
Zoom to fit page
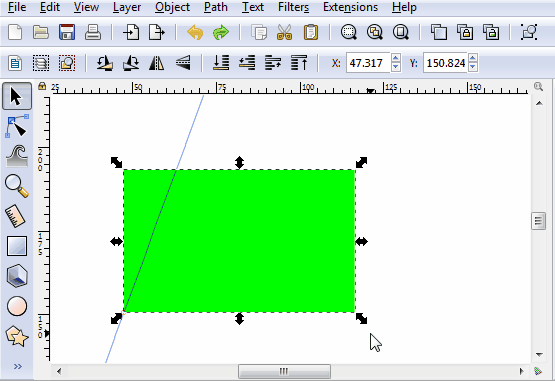(401, 33)
